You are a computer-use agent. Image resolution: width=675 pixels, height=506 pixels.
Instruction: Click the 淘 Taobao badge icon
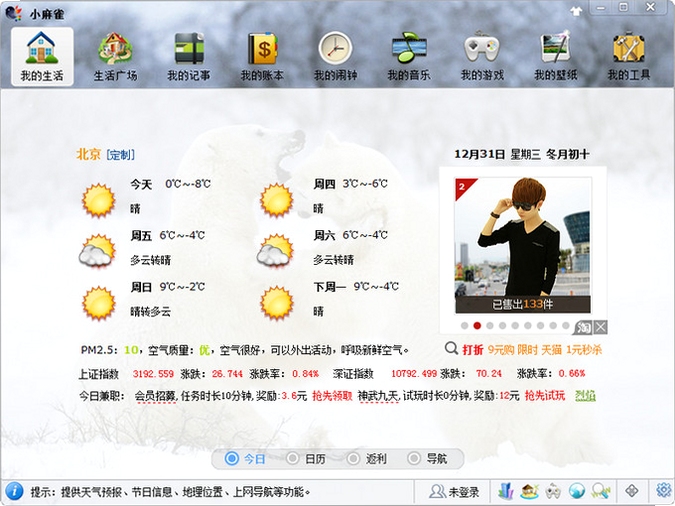coord(584,328)
